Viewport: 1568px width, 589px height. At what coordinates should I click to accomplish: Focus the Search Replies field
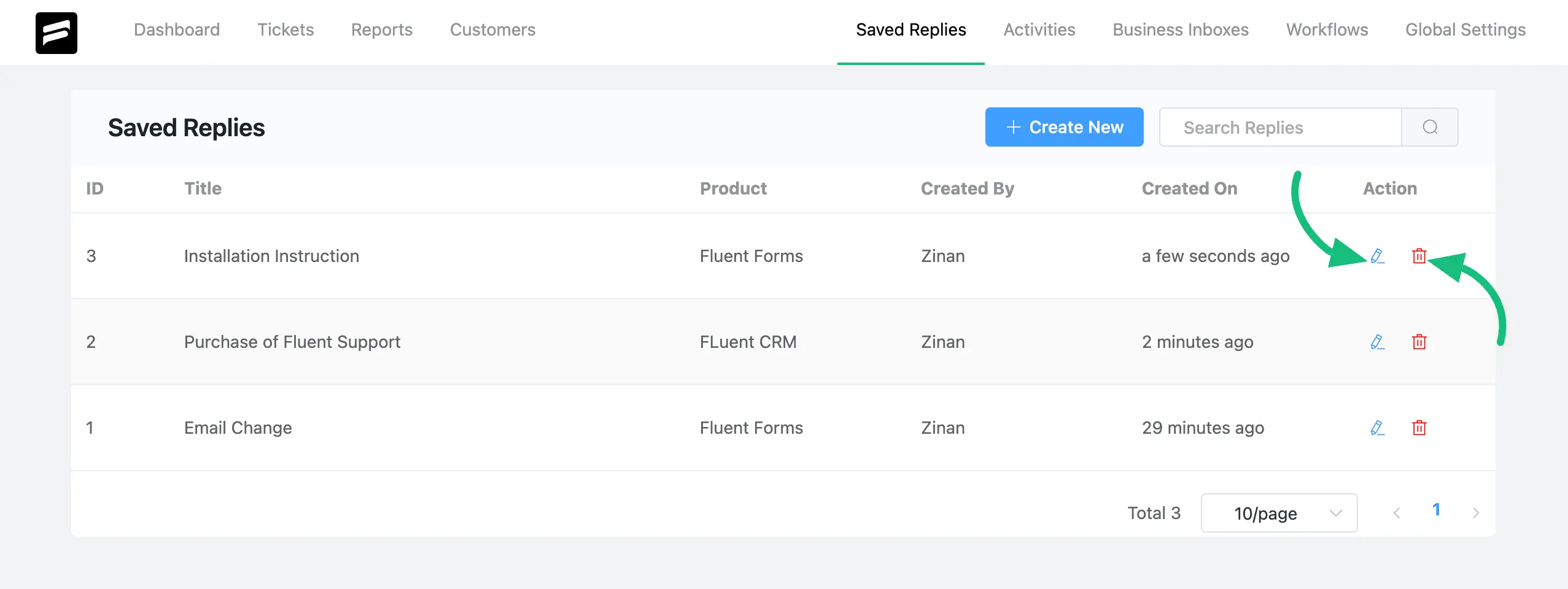1280,127
